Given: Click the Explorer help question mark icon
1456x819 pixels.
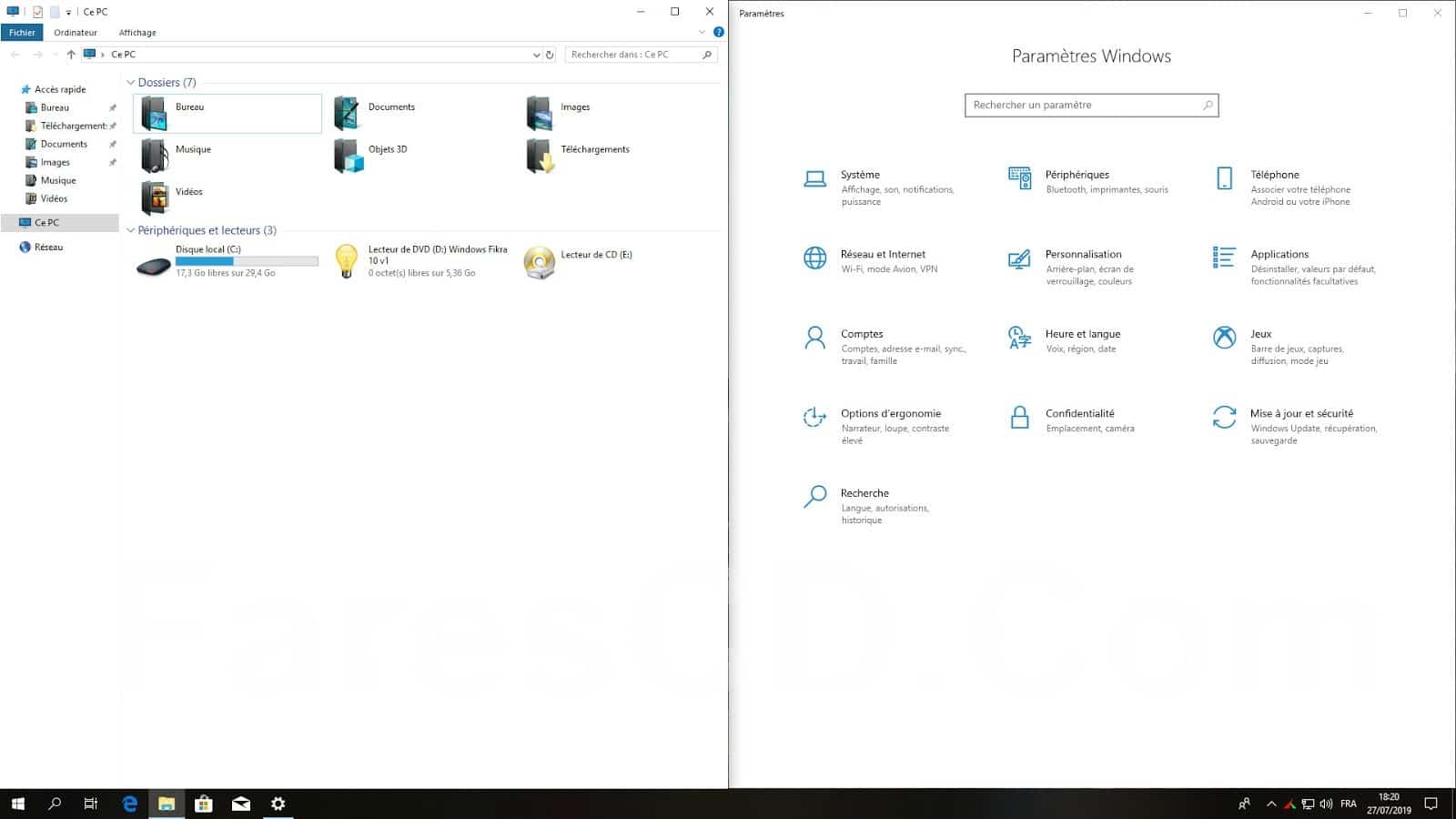Looking at the screenshot, I should [718, 32].
